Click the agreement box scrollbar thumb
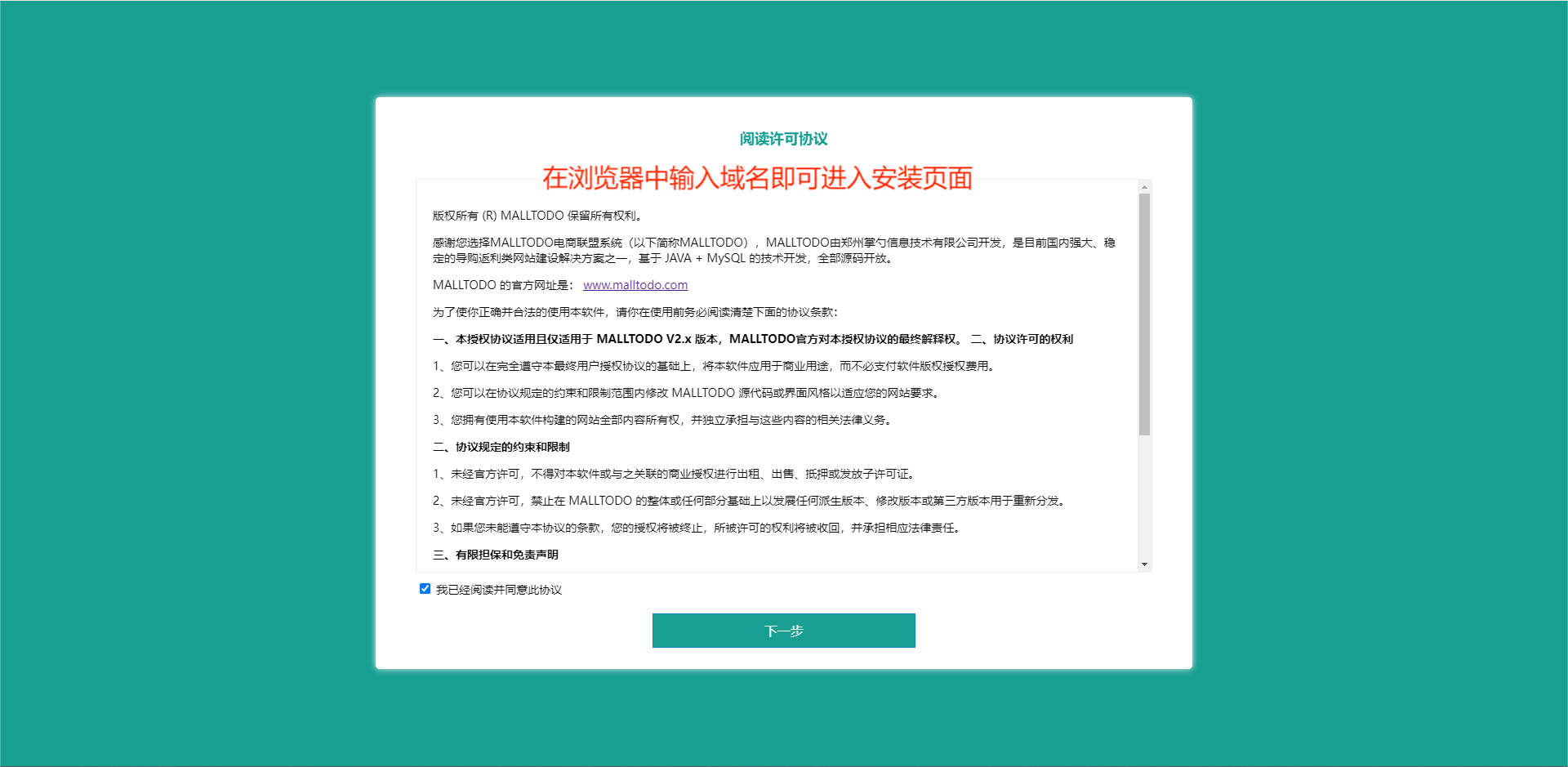The image size is (1568, 767). pos(1144,314)
